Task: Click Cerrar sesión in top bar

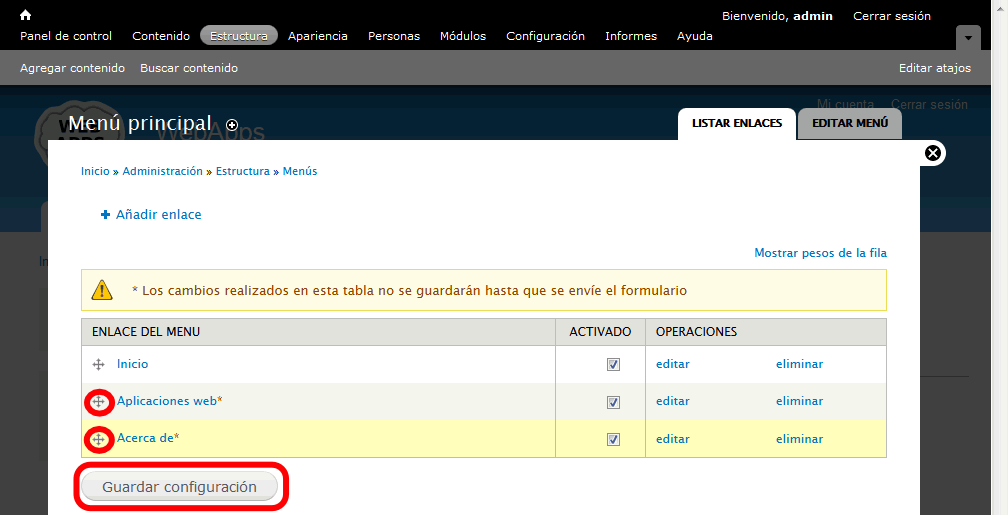Action: (x=892, y=16)
